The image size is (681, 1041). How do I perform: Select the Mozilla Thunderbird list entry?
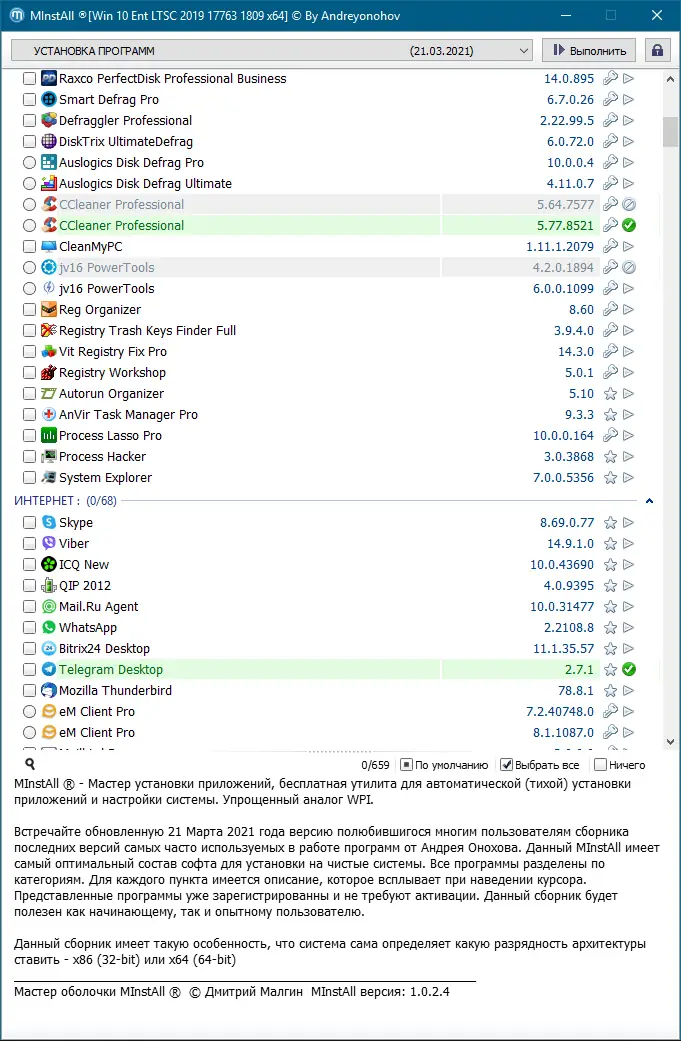(x=115, y=691)
